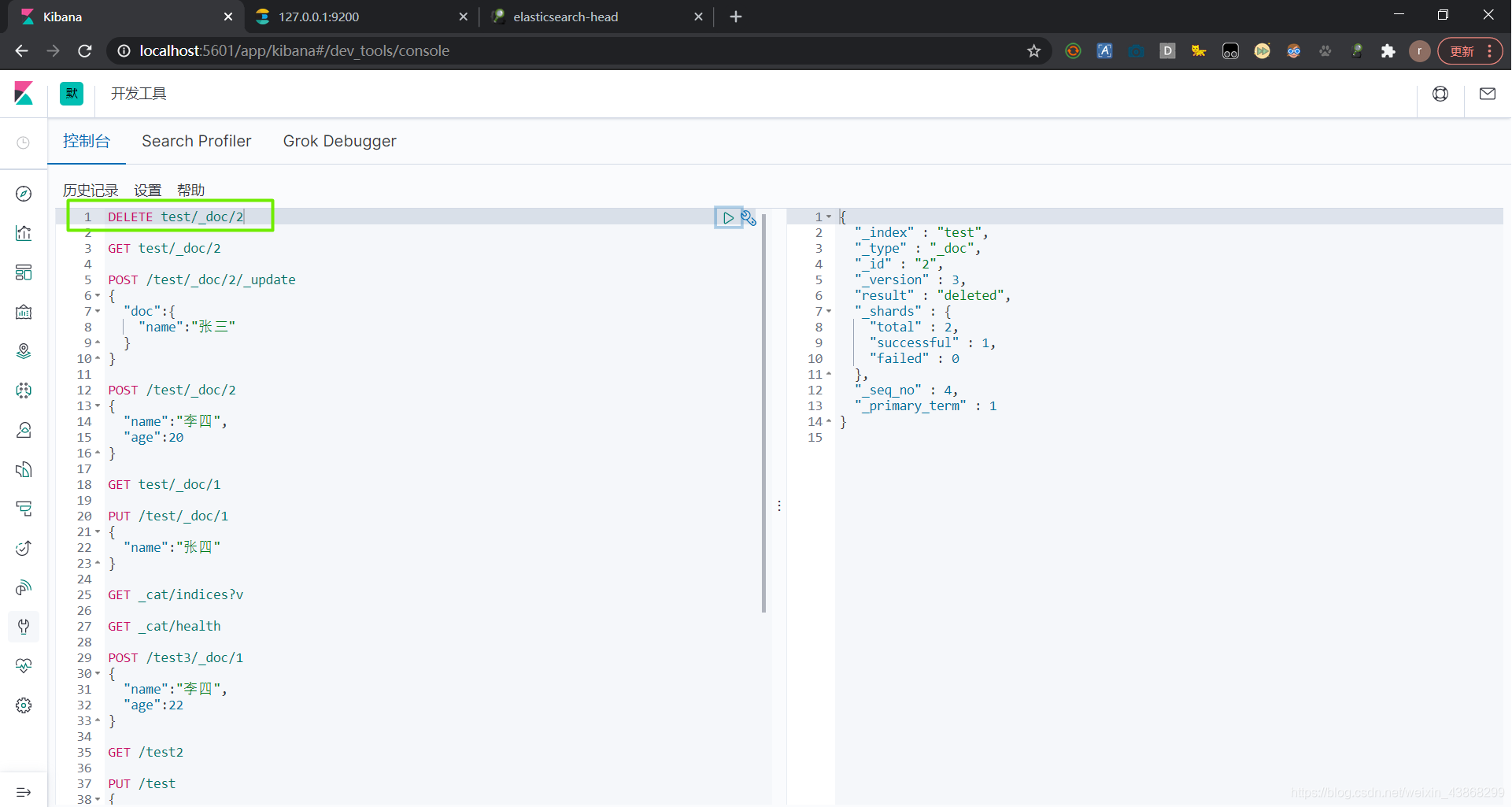Screen dimensions: 1512x807
Task: Collapse editor block at line 30
Action: [x=98, y=674]
